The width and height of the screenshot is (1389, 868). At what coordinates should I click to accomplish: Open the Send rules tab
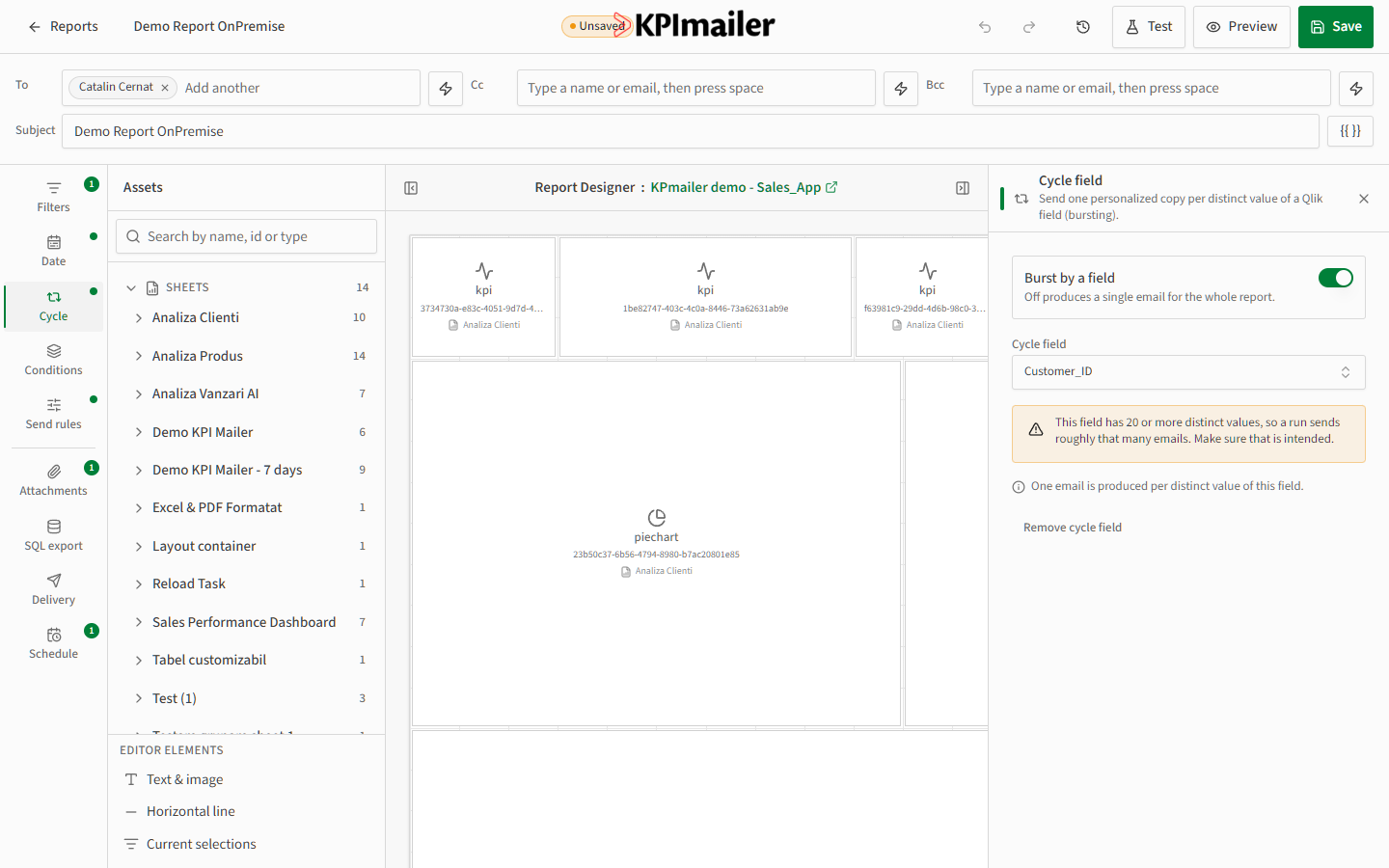coord(54,413)
